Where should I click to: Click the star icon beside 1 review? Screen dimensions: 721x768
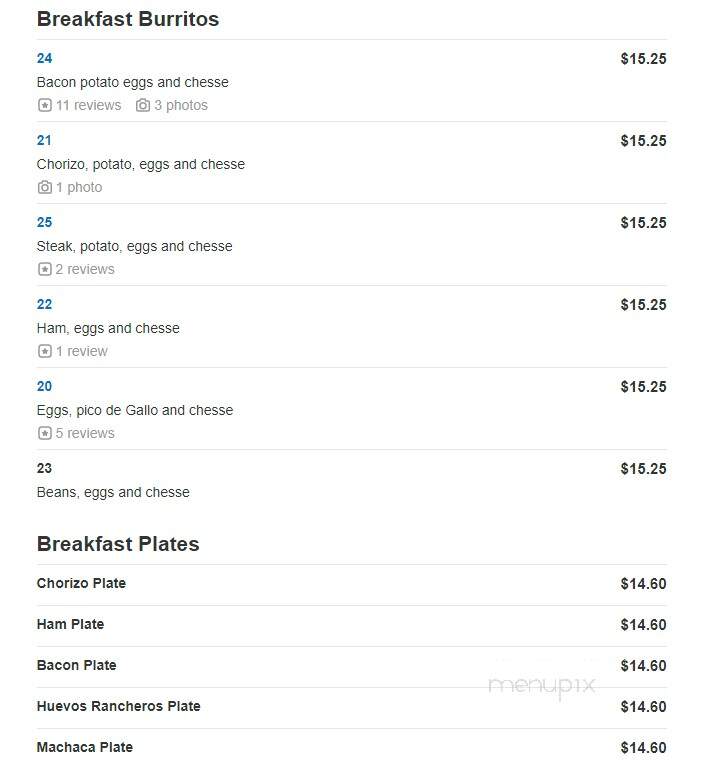[45, 351]
